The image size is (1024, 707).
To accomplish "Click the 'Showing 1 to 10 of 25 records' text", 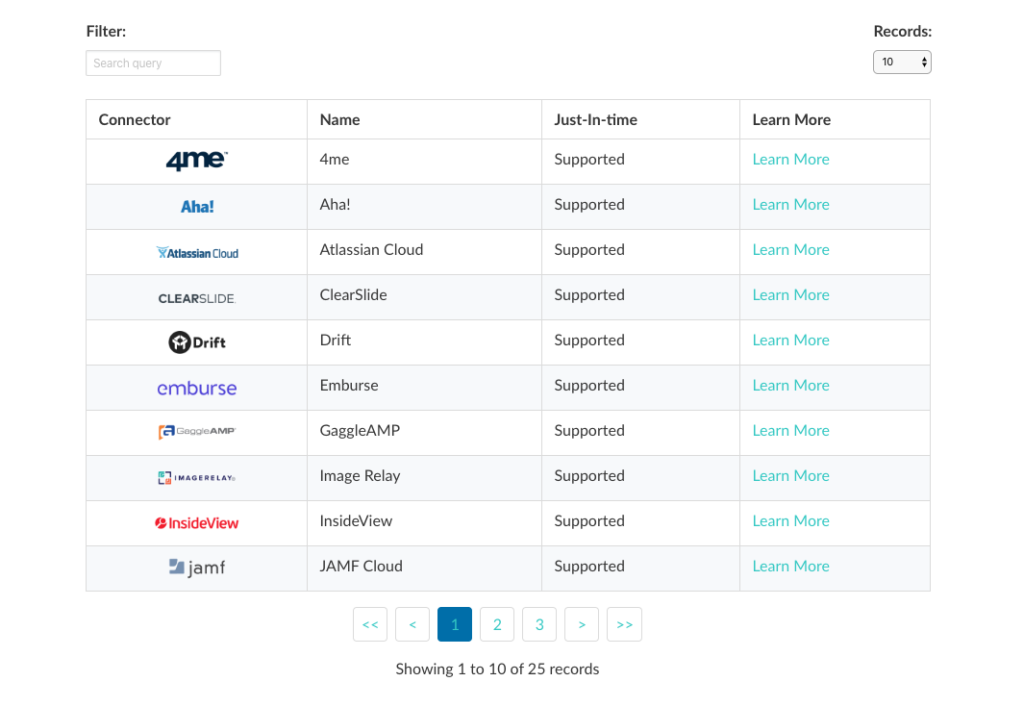I will tap(497, 669).
